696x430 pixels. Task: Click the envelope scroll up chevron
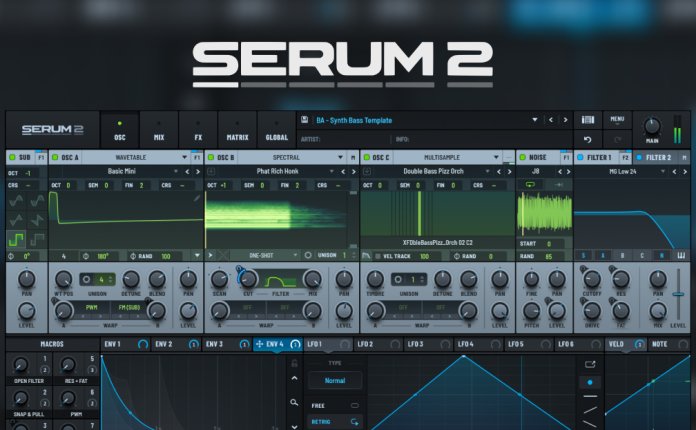pos(294,378)
